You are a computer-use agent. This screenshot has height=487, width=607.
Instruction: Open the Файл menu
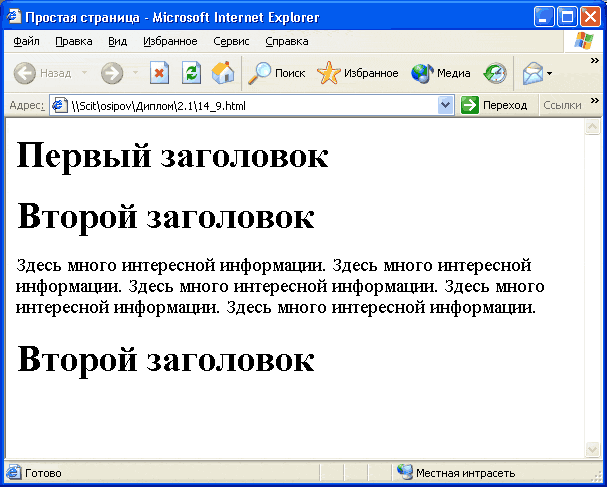pyautogui.click(x=26, y=41)
